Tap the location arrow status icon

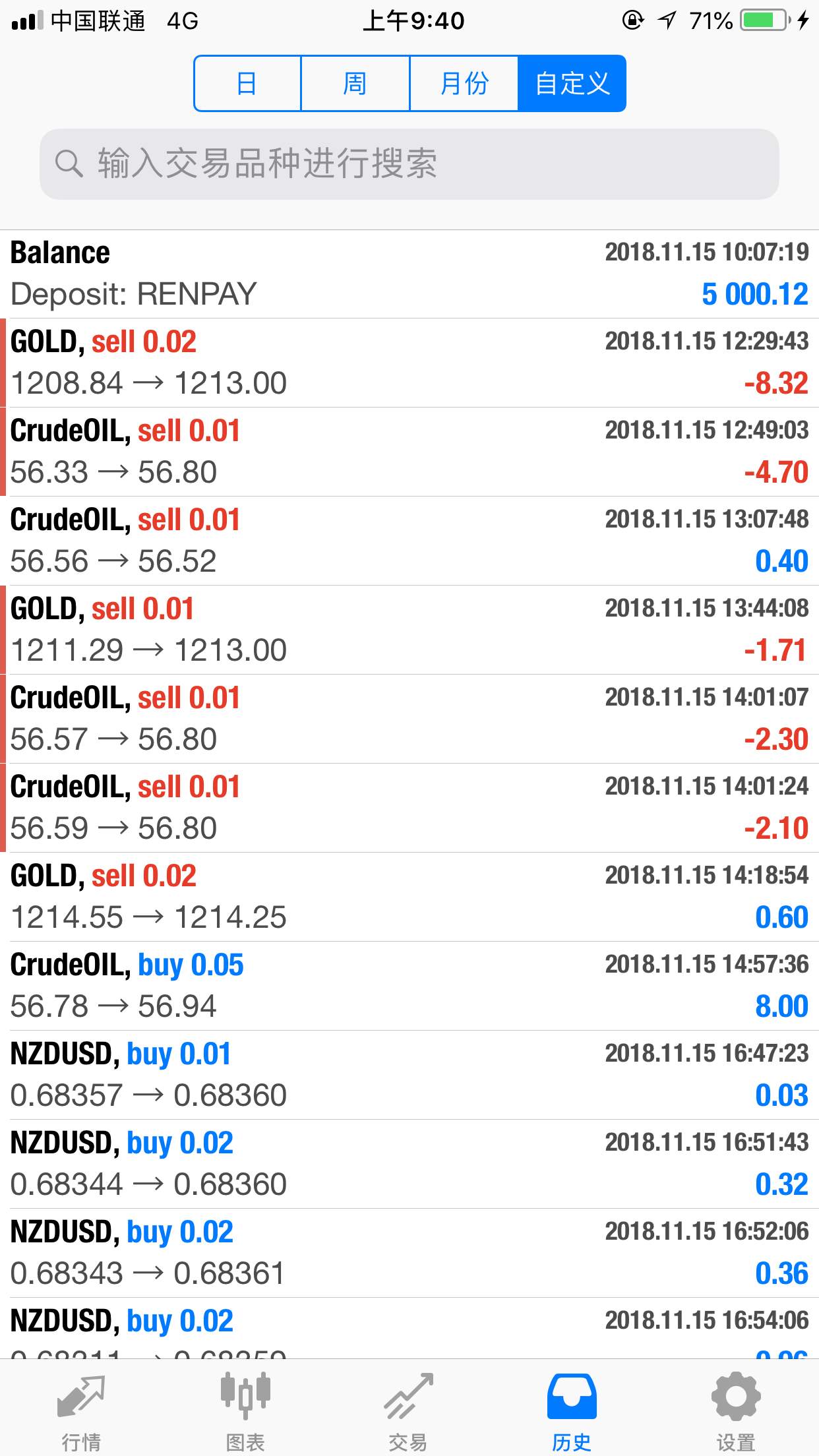pos(667,20)
